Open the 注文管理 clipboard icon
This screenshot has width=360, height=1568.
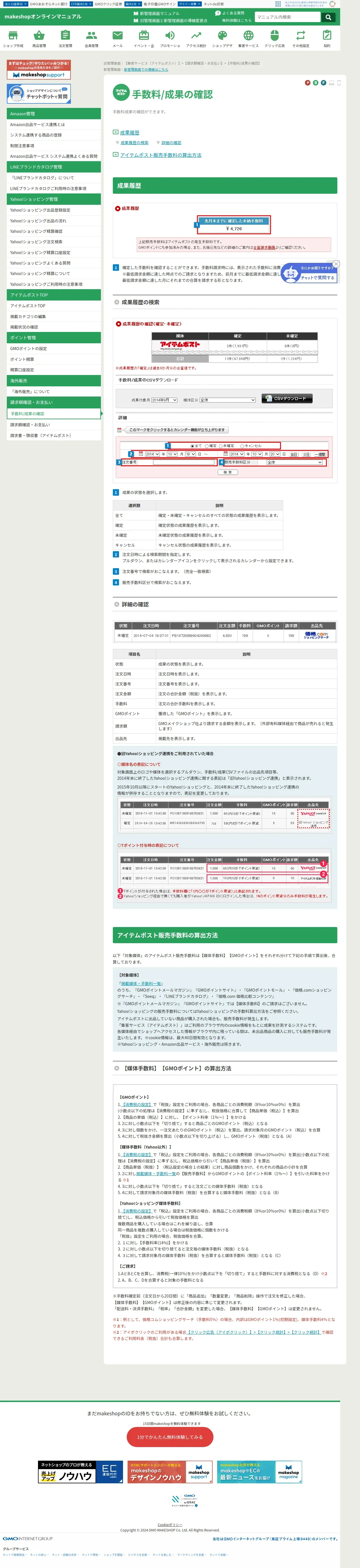point(65,35)
